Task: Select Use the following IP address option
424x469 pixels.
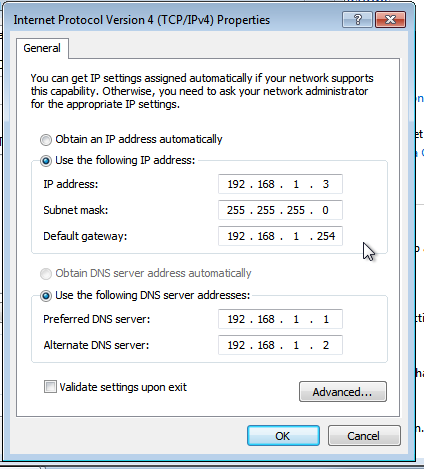Action: (46, 161)
